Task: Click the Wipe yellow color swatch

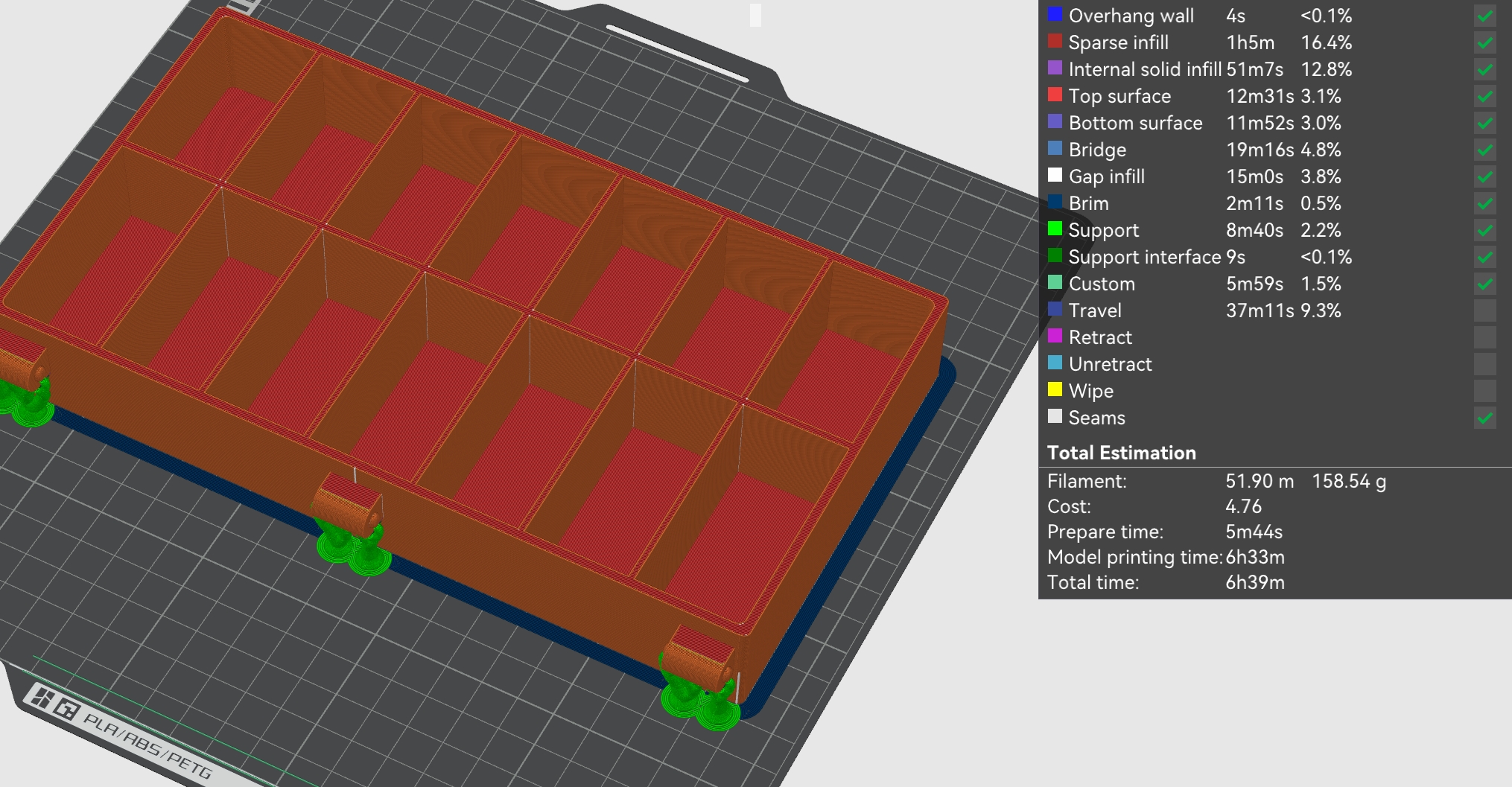Action: [x=1055, y=391]
